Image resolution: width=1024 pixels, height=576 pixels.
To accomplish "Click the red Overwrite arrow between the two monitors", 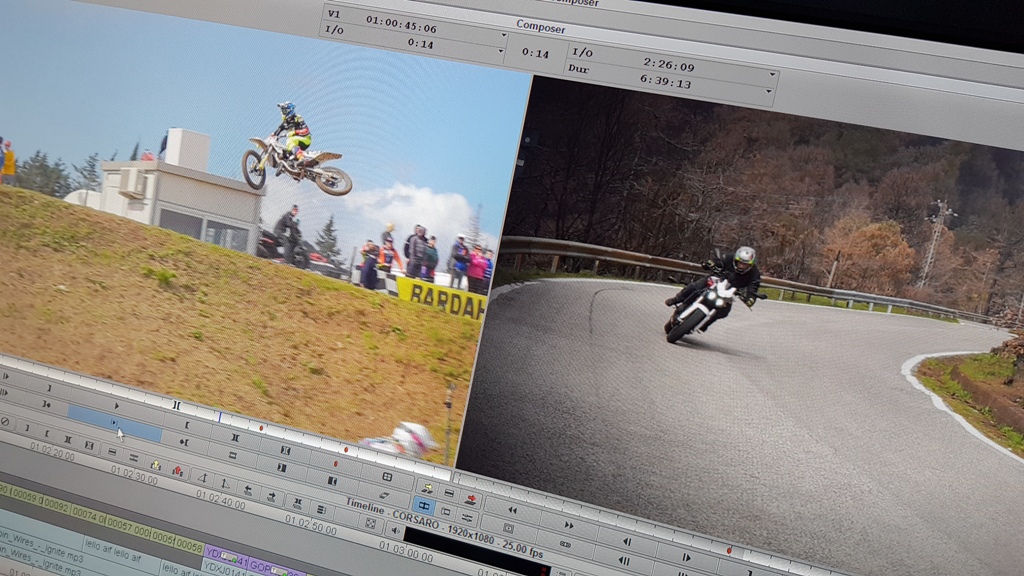I will 471,500.
